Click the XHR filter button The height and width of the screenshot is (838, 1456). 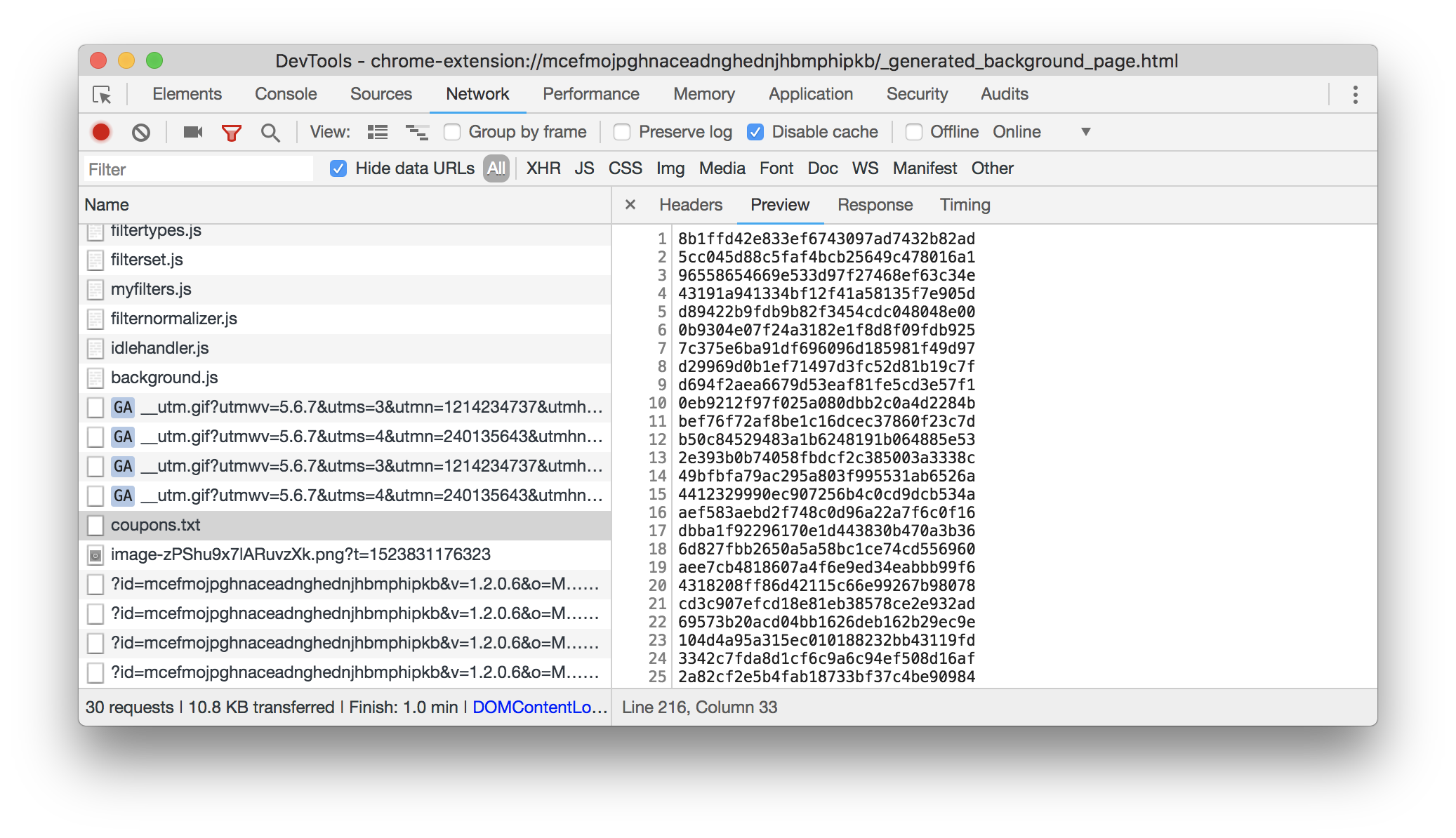(543, 167)
